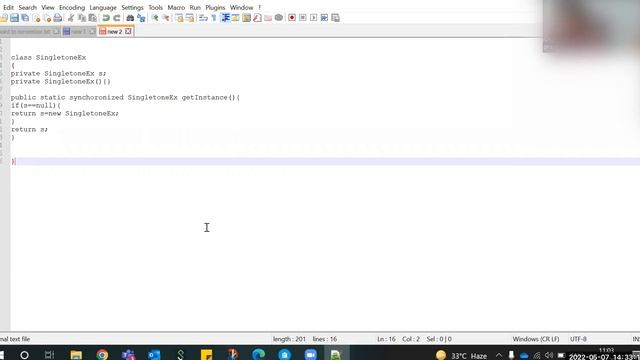This screenshot has height=360, width=640.
Task: Open the Window menu
Action: (241, 7)
